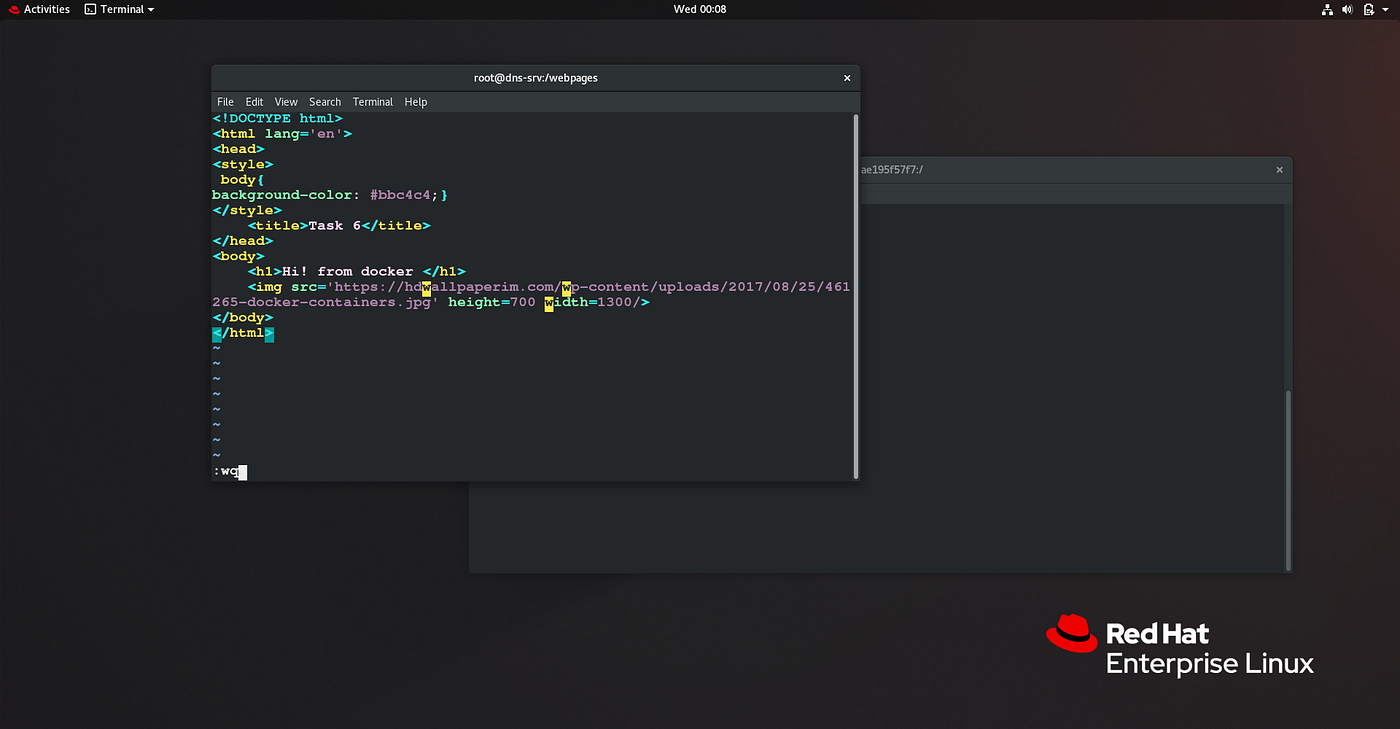Open the Terminal menu of the webpages window
Viewport: 1400px width, 729px height.
372,101
